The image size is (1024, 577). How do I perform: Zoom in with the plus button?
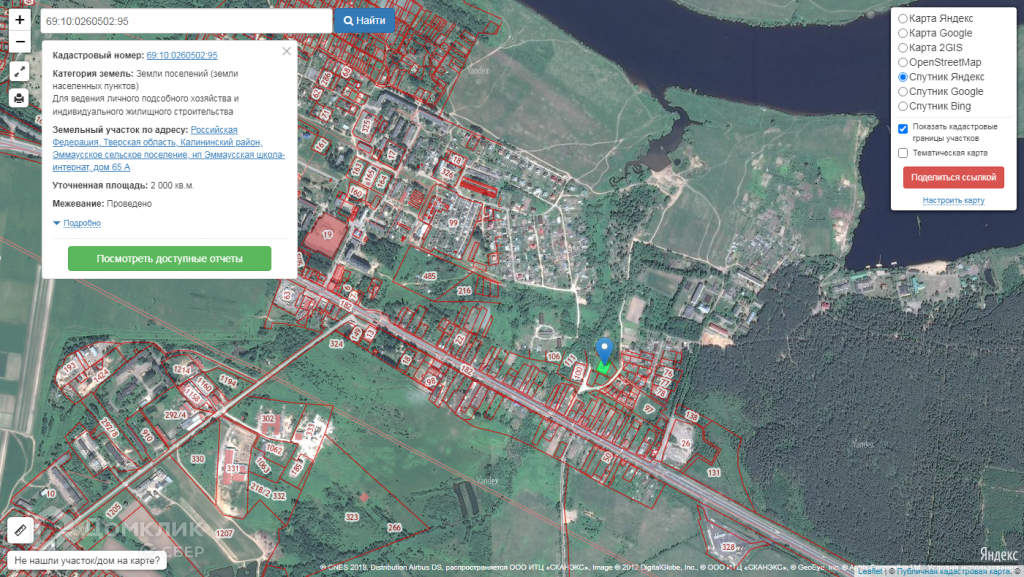[20, 20]
